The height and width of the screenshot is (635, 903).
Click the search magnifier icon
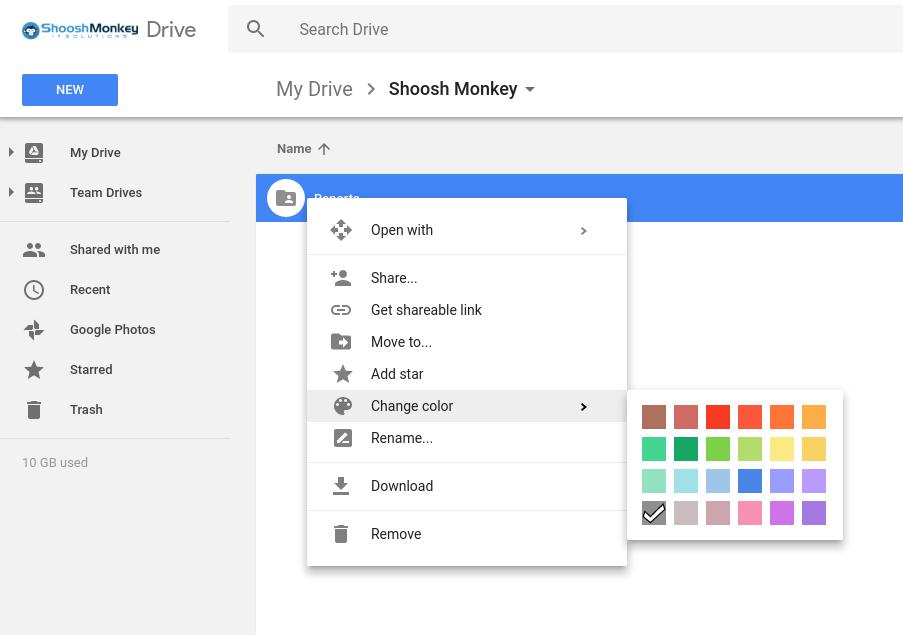tap(256, 29)
